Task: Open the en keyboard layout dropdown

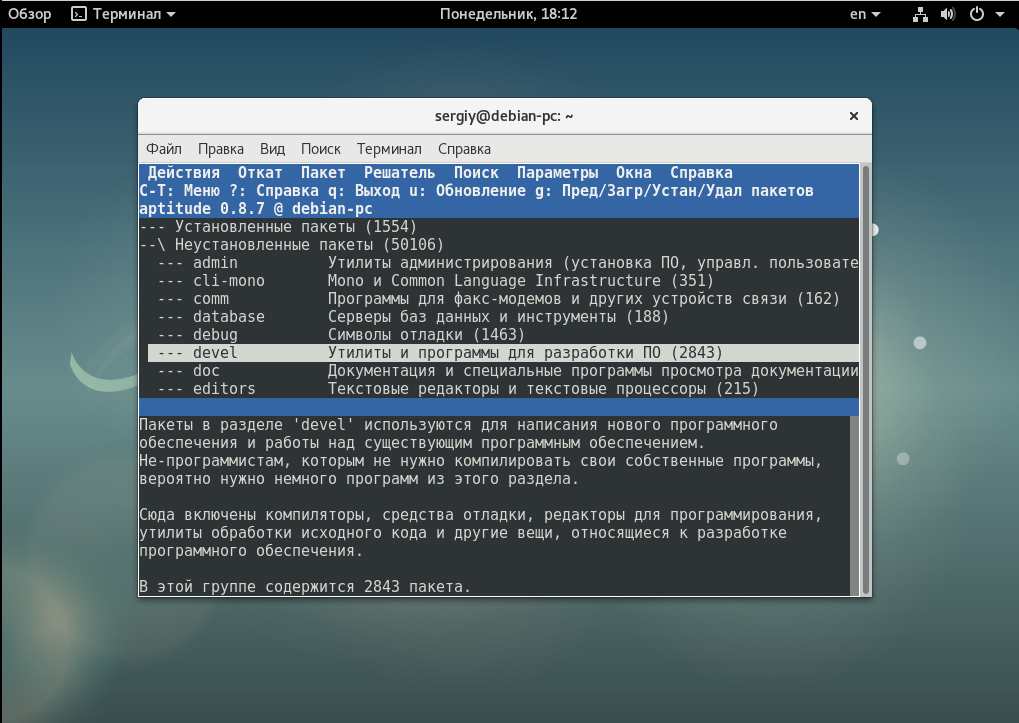Action: (x=865, y=14)
